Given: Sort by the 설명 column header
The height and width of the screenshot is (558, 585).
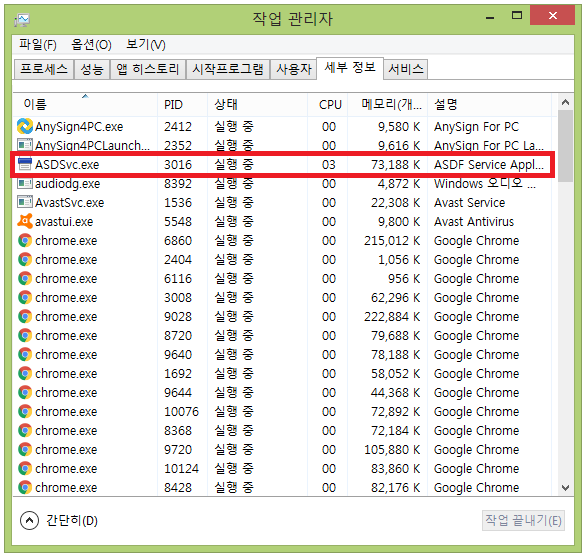Looking at the screenshot, I should click(489, 104).
